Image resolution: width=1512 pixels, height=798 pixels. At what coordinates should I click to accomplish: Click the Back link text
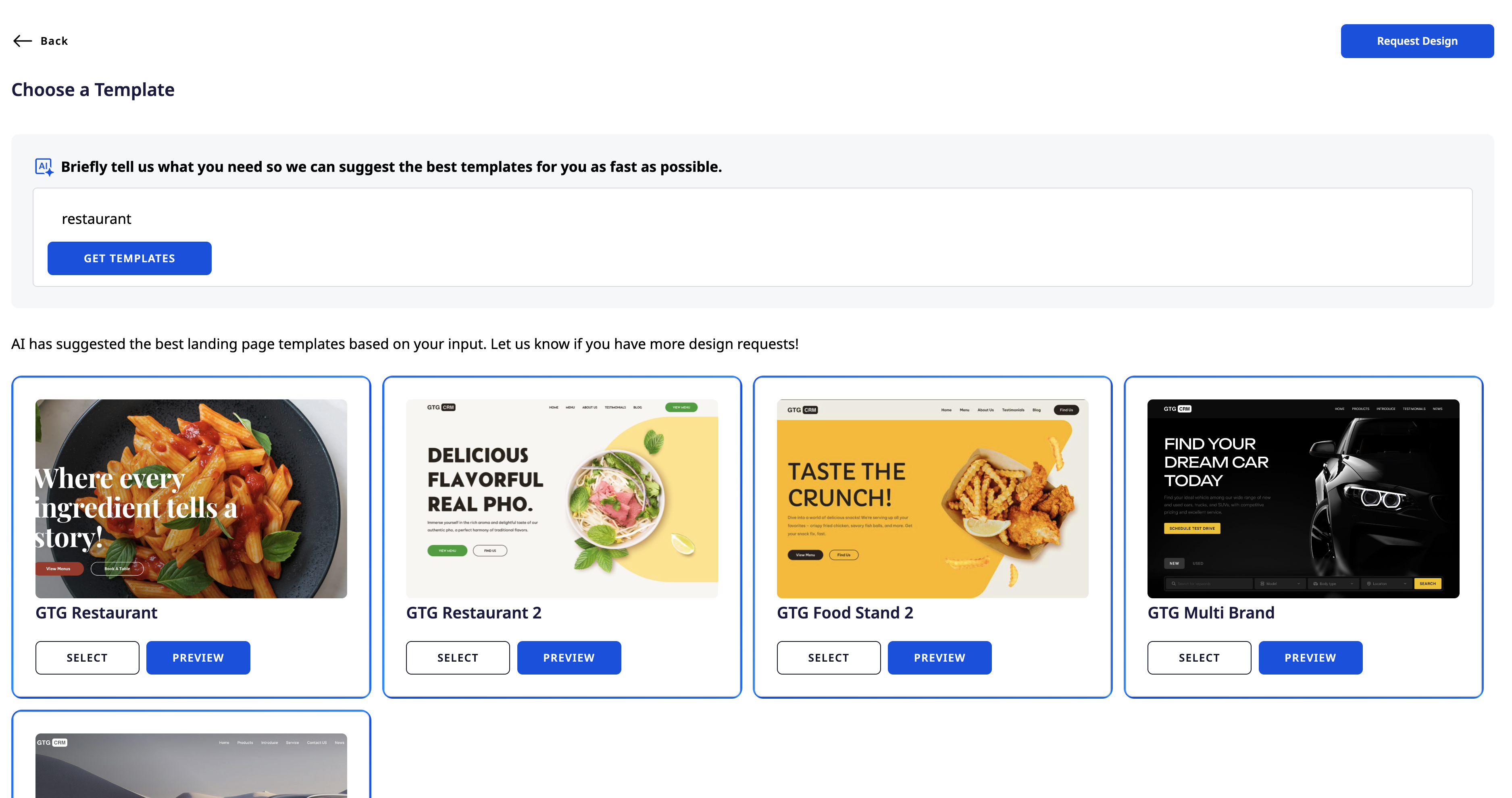54,41
